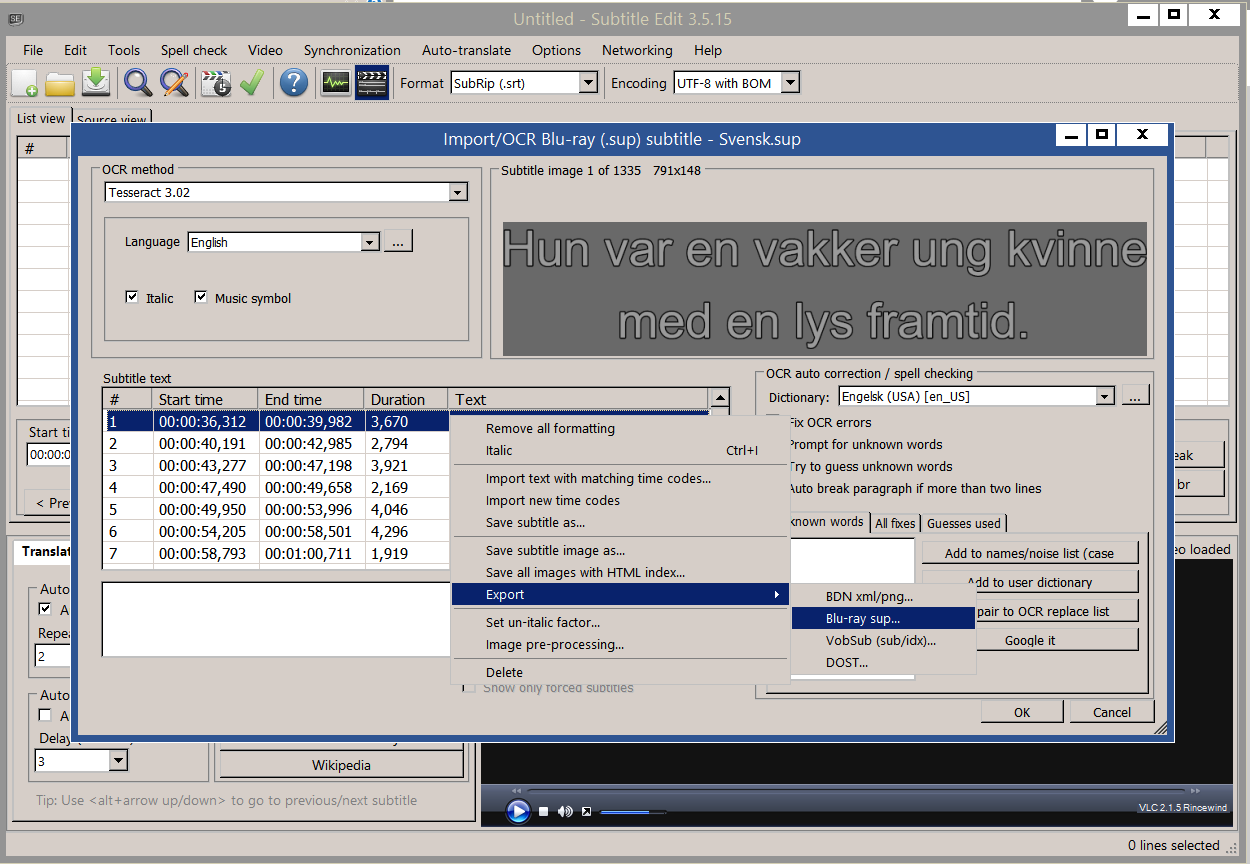Image resolution: width=1250 pixels, height=864 pixels.
Task: Expand the OCR method Tesseract dropdown
Action: 458,192
